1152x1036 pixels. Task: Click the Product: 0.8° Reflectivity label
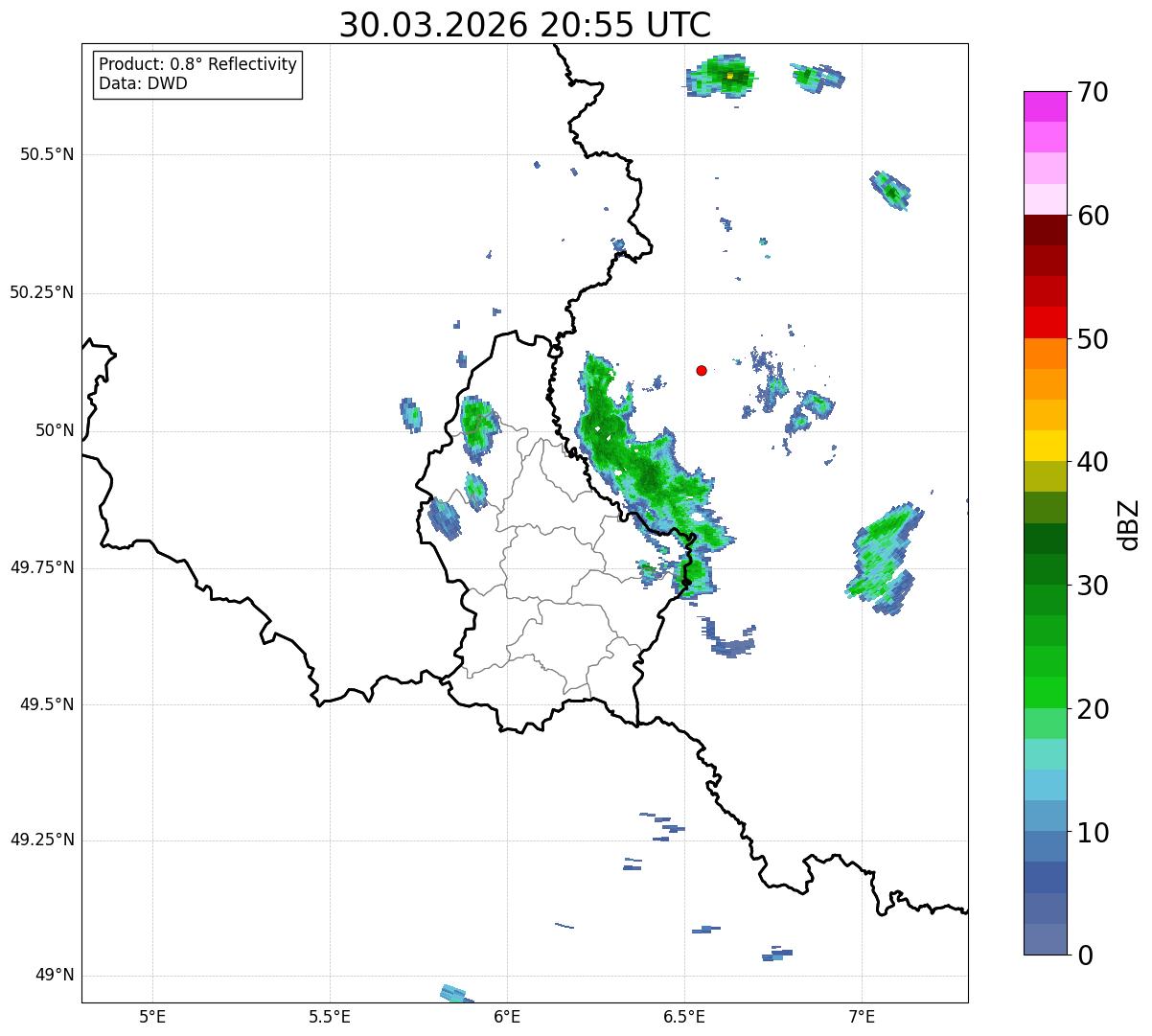198,64
